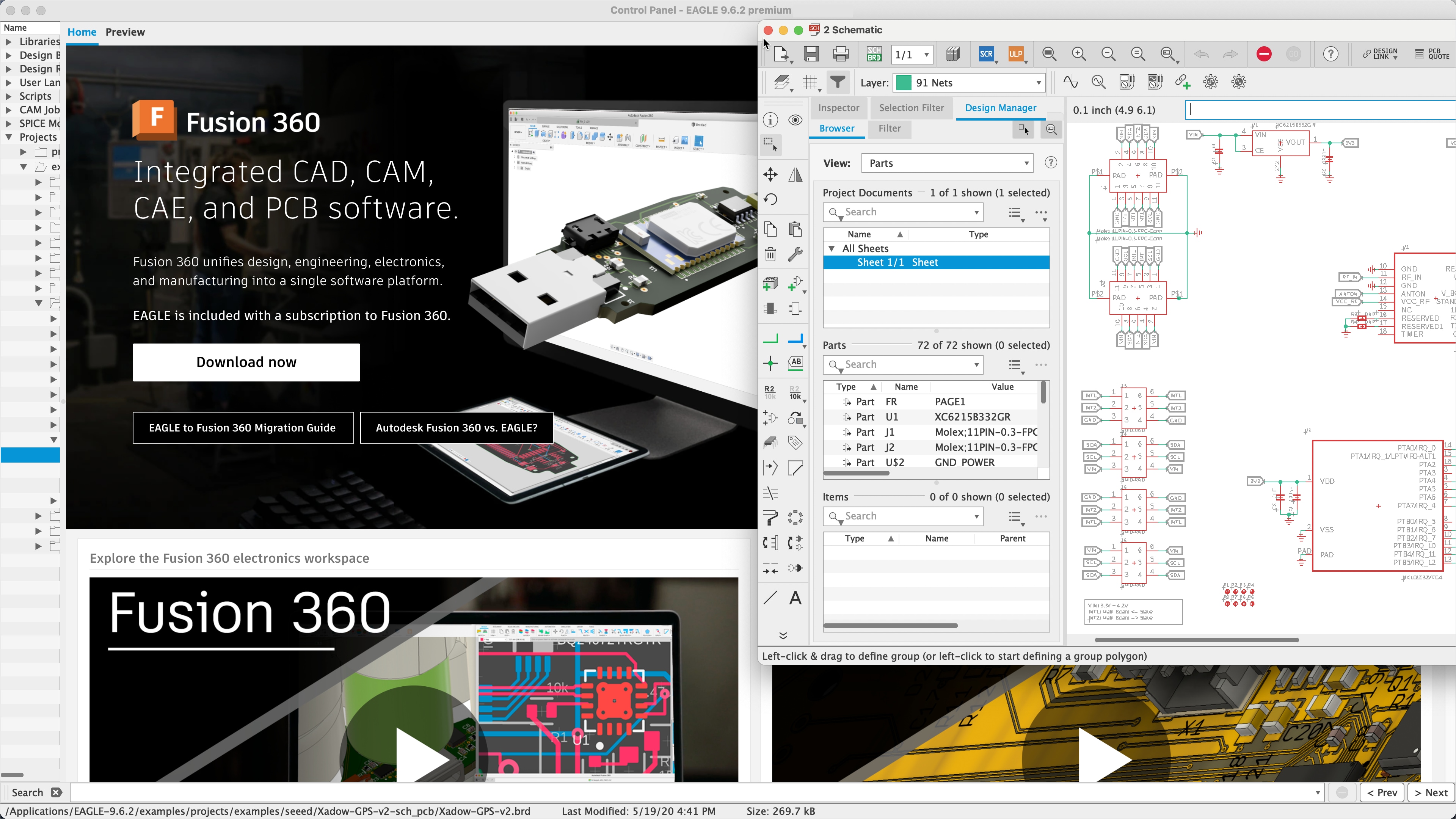Click the Download now button
The height and width of the screenshot is (819, 1456).
pyautogui.click(x=246, y=362)
